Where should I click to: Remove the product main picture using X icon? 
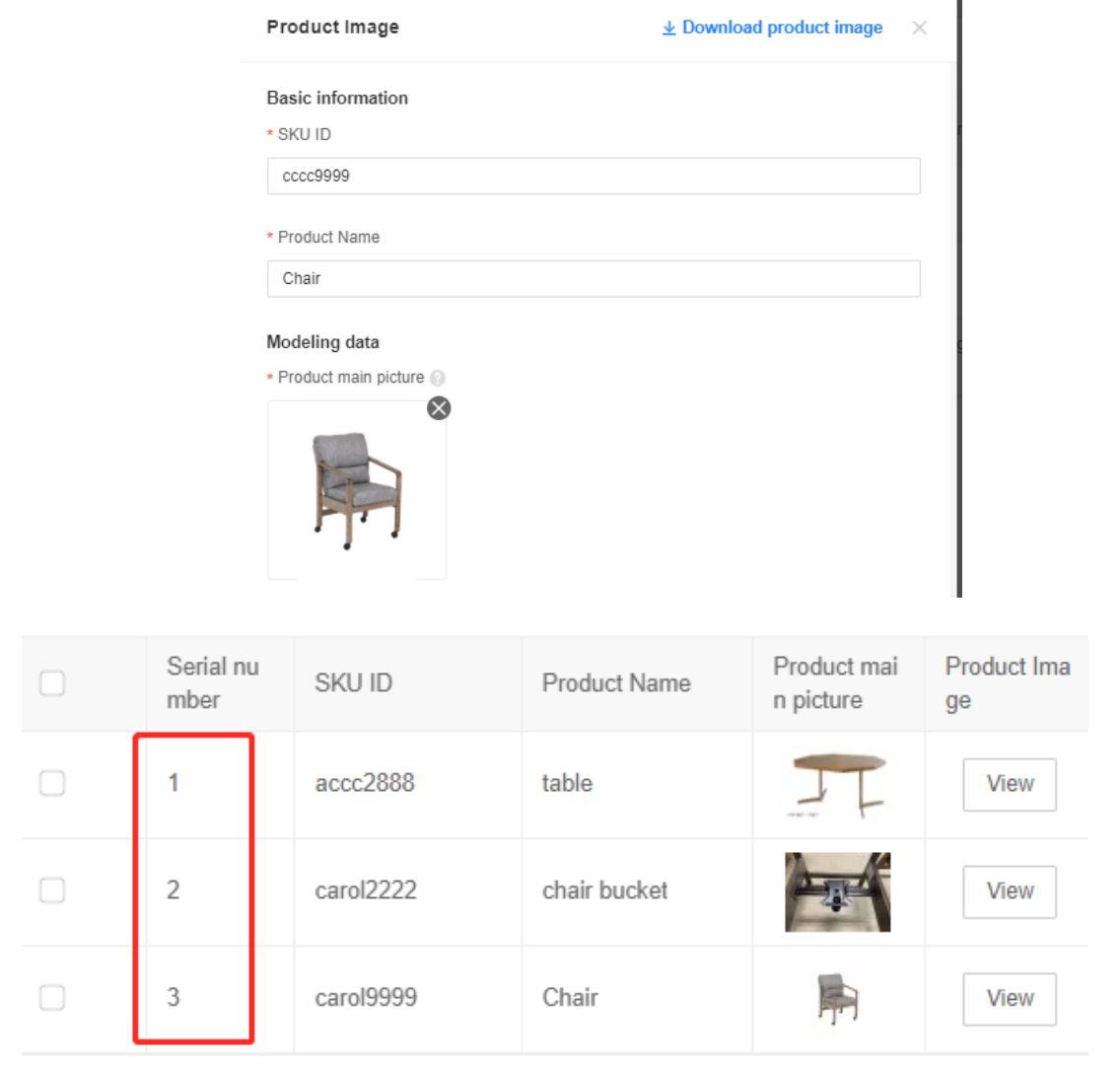[439, 408]
